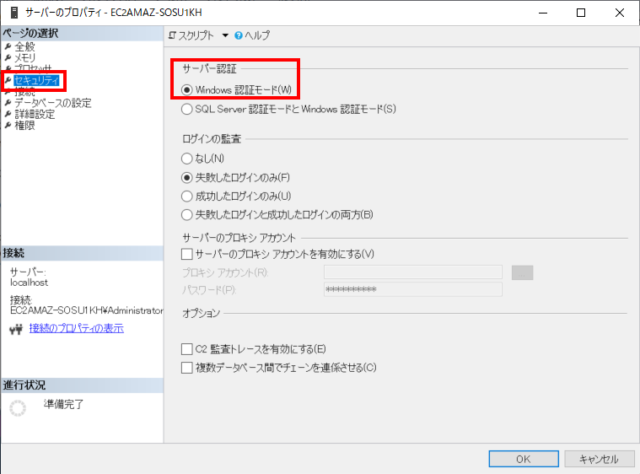Screen dimensions: 640x474
Task: Set login auditing to なし
Action: [187, 158]
